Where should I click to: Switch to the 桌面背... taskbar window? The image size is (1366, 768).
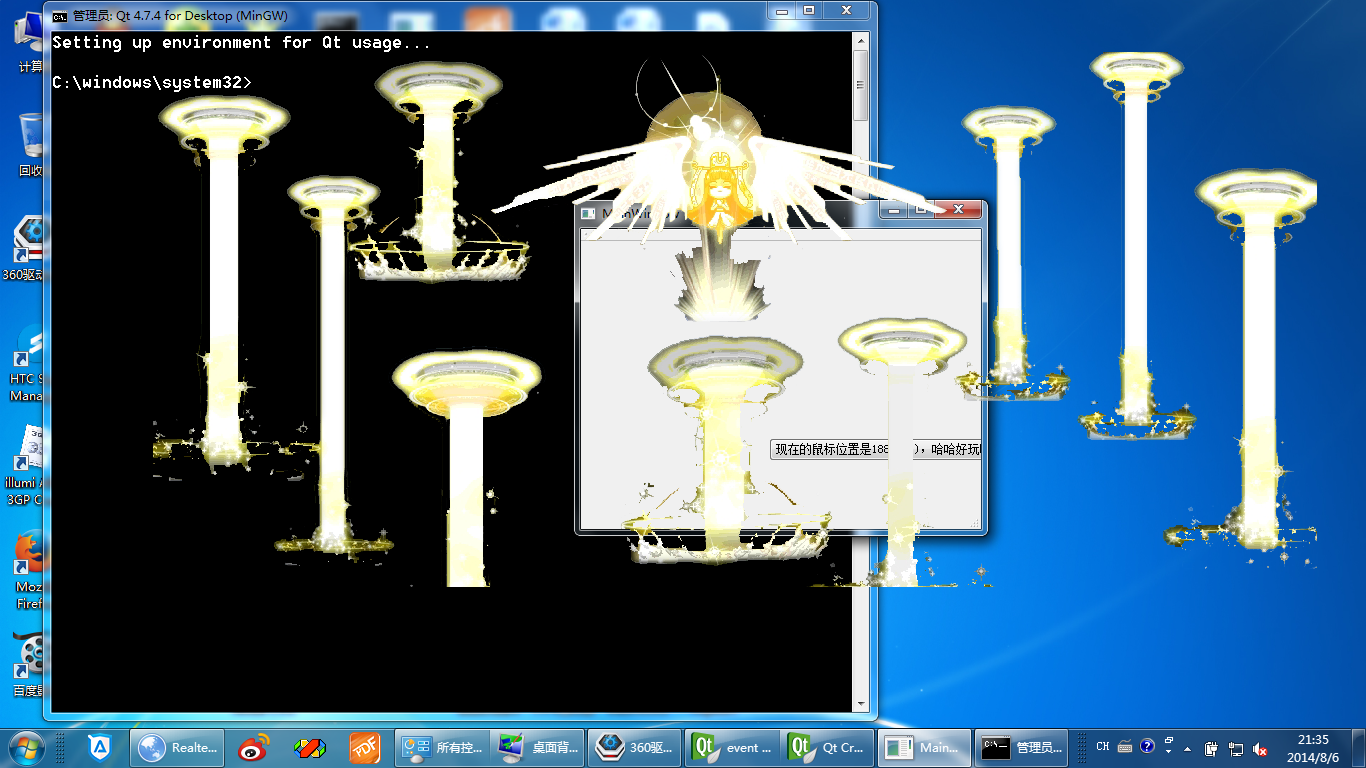[x=538, y=747]
